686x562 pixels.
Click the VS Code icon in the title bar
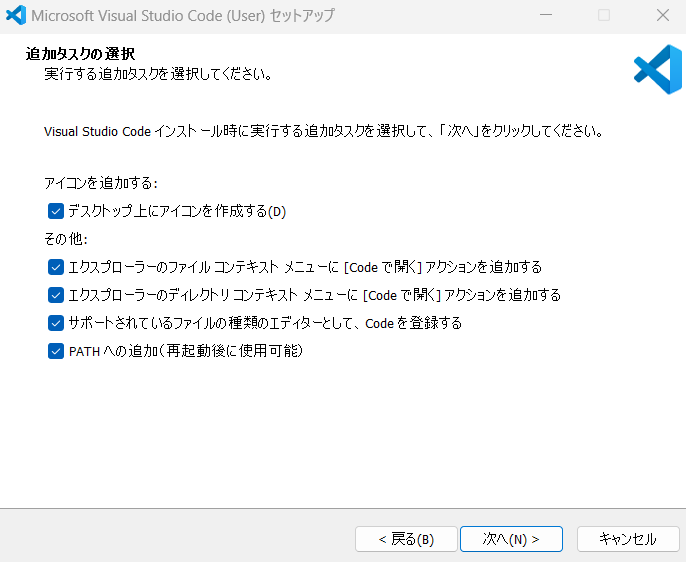click(16, 15)
